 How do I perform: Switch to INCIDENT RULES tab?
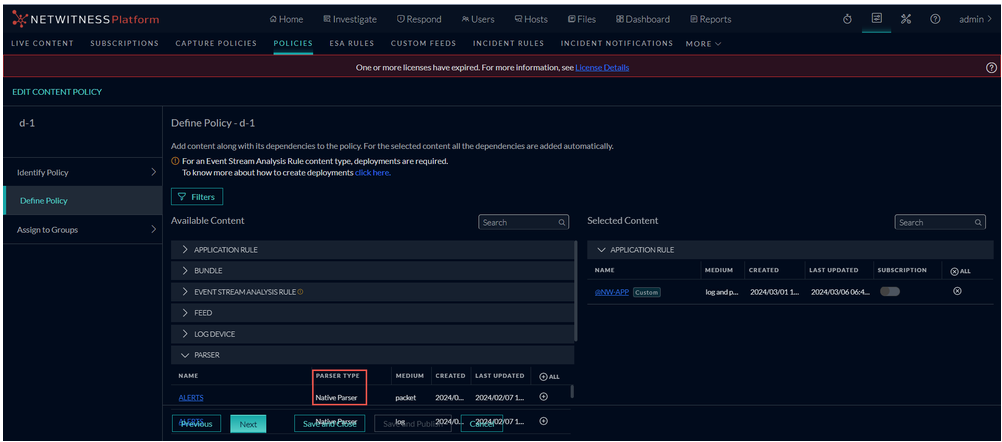[509, 43]
